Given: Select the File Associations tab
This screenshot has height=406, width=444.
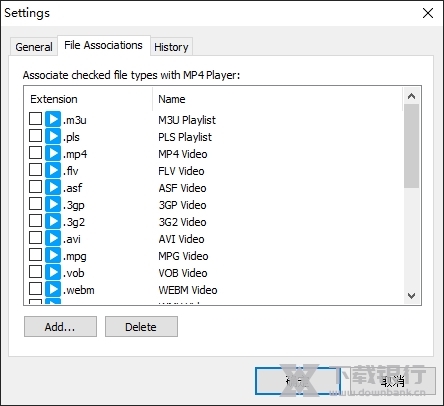Looking at the screenshot, I should pos(103,45).
